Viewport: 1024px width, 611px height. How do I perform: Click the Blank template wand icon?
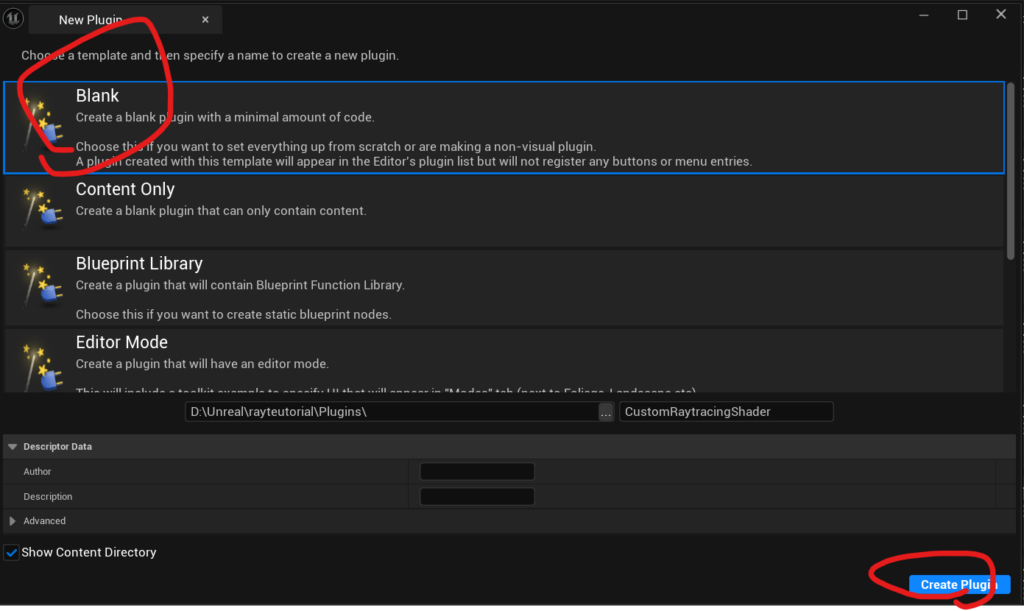42,127
